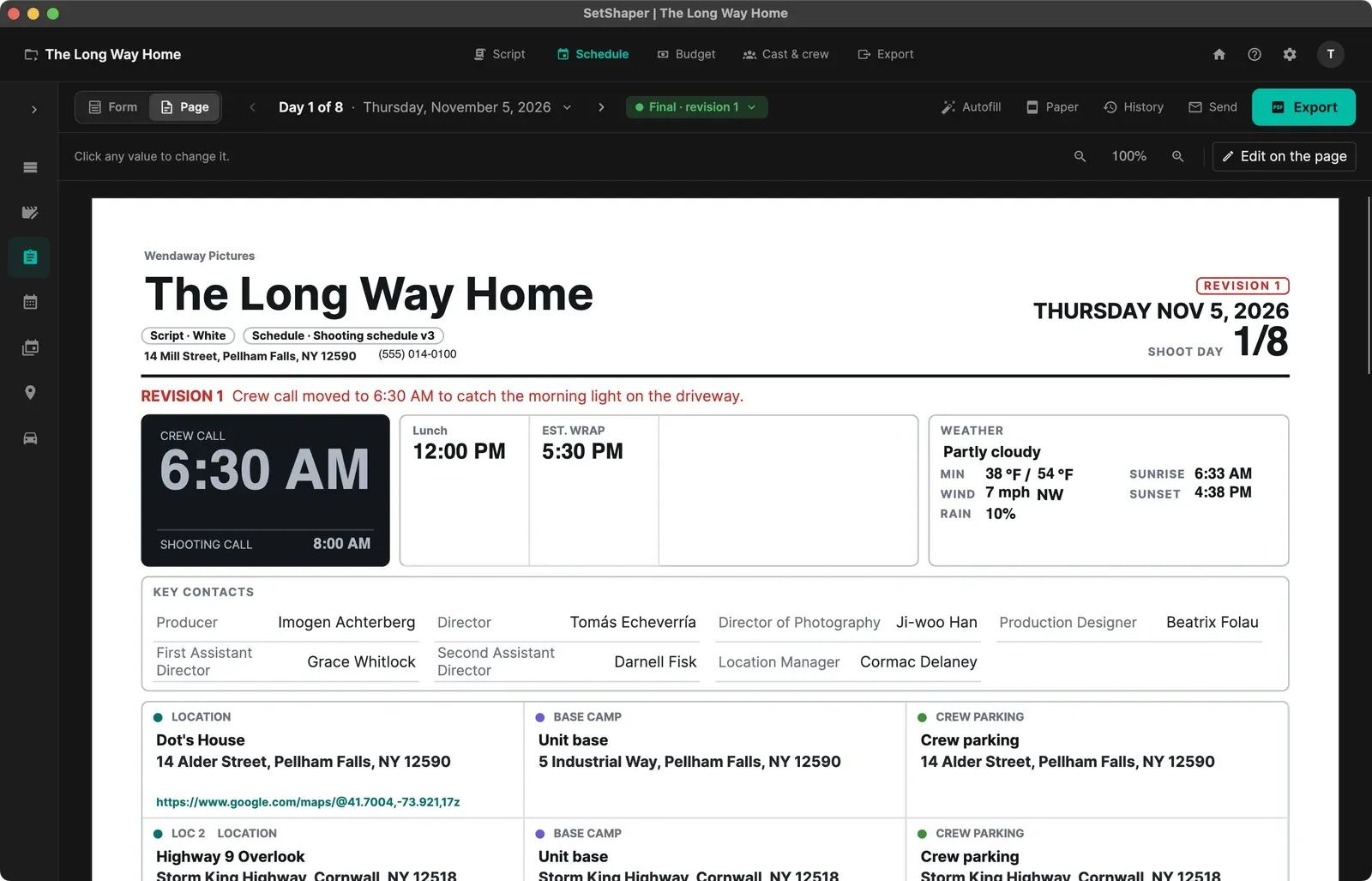Open the Final revision 1 dropdown
This screenshot has width=1372, height=881.
click(696, 107)
